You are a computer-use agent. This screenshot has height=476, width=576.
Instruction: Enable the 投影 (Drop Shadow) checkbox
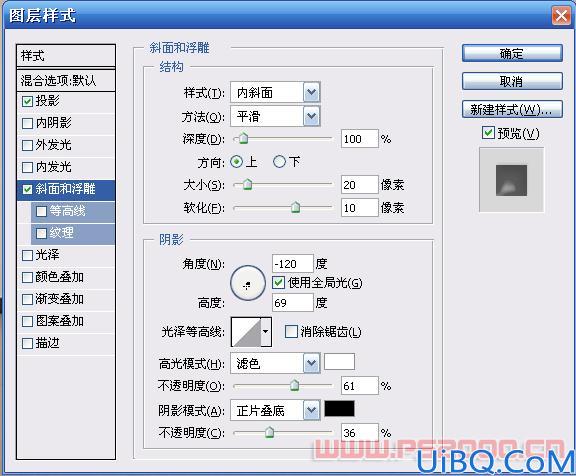pos(28,101)
